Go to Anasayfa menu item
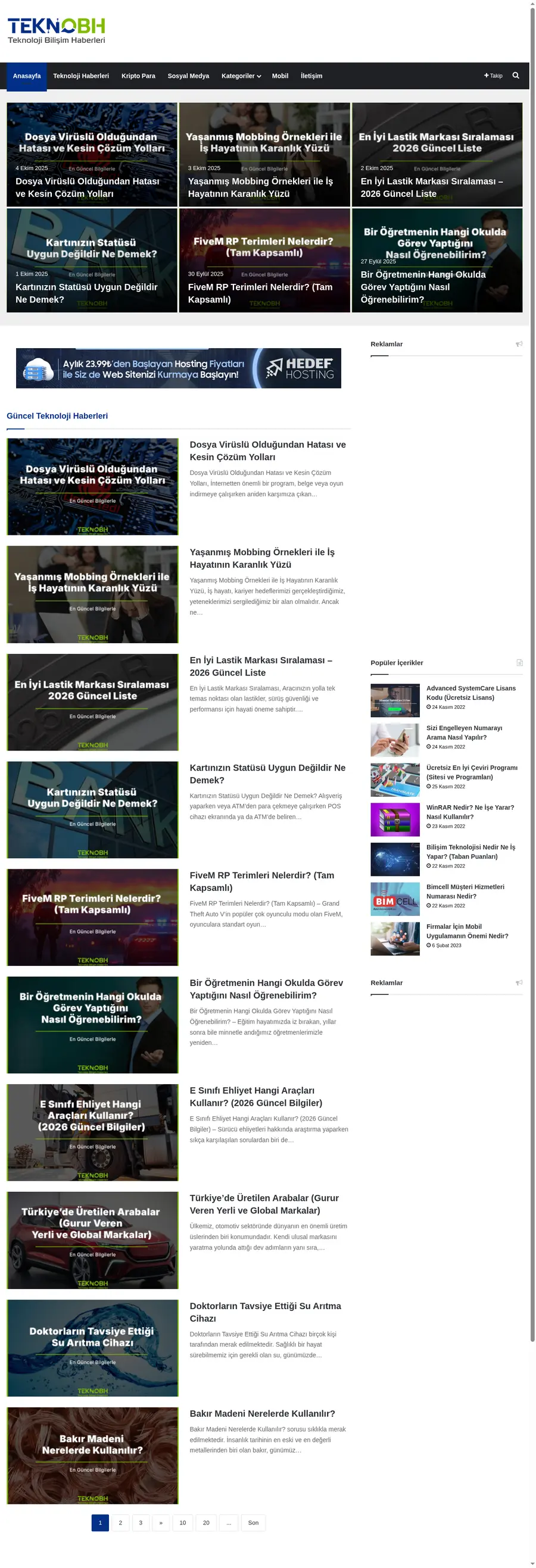The width and height of the screenshot is (536, 1568). [x=27, y=76]
